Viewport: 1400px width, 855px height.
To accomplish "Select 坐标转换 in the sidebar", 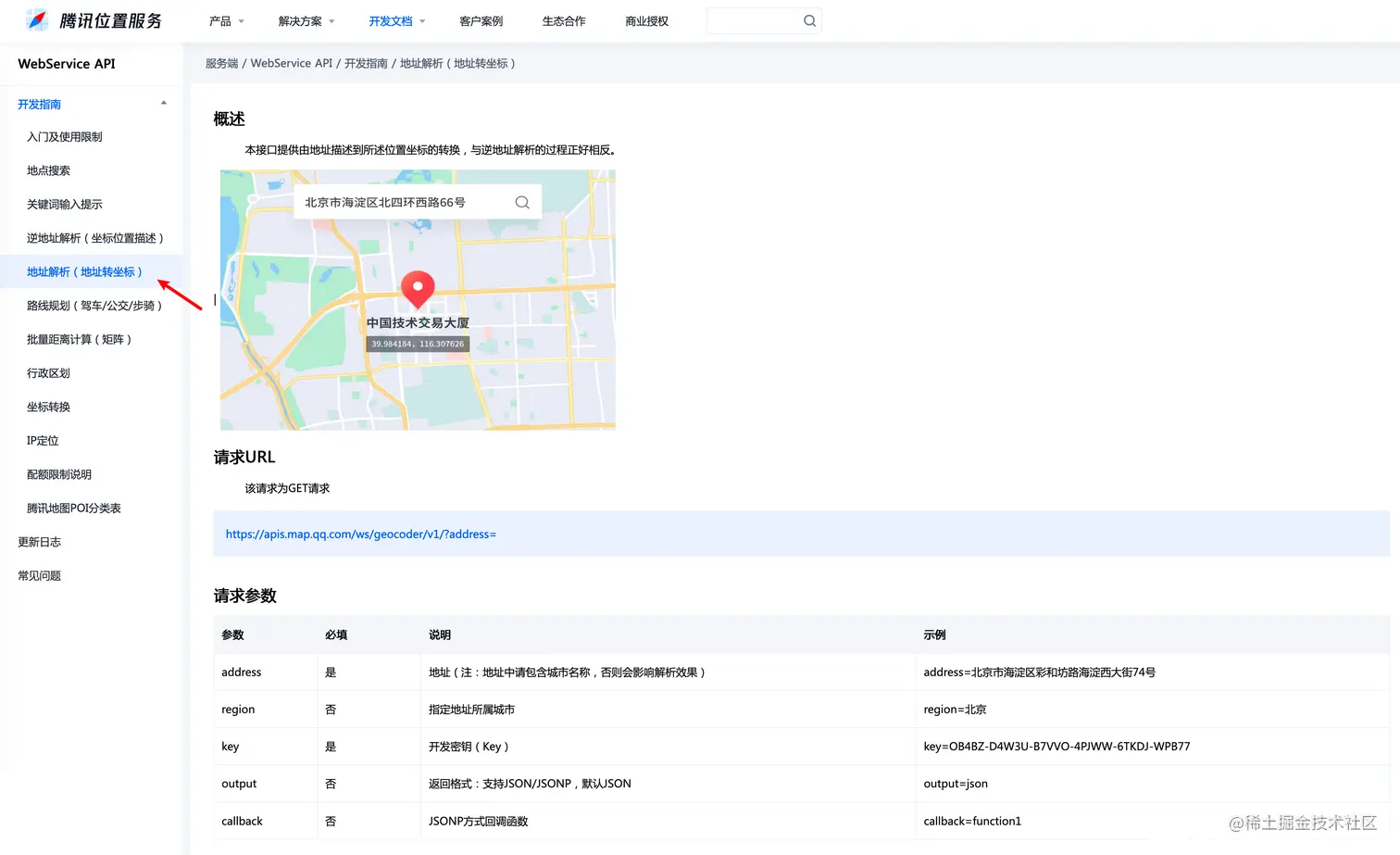I will (48, 406).
